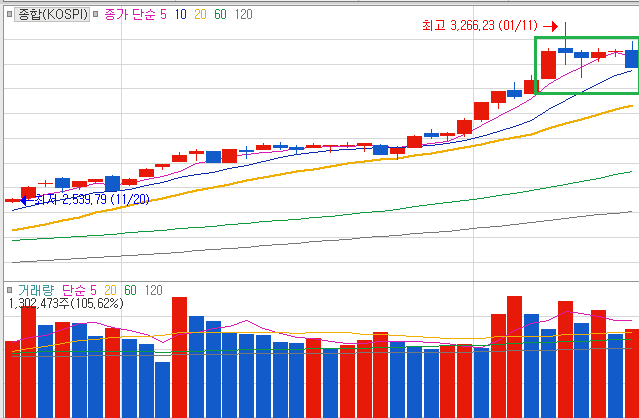
Task: Click the square marker before 거래량 label
Action: [10, 290]
